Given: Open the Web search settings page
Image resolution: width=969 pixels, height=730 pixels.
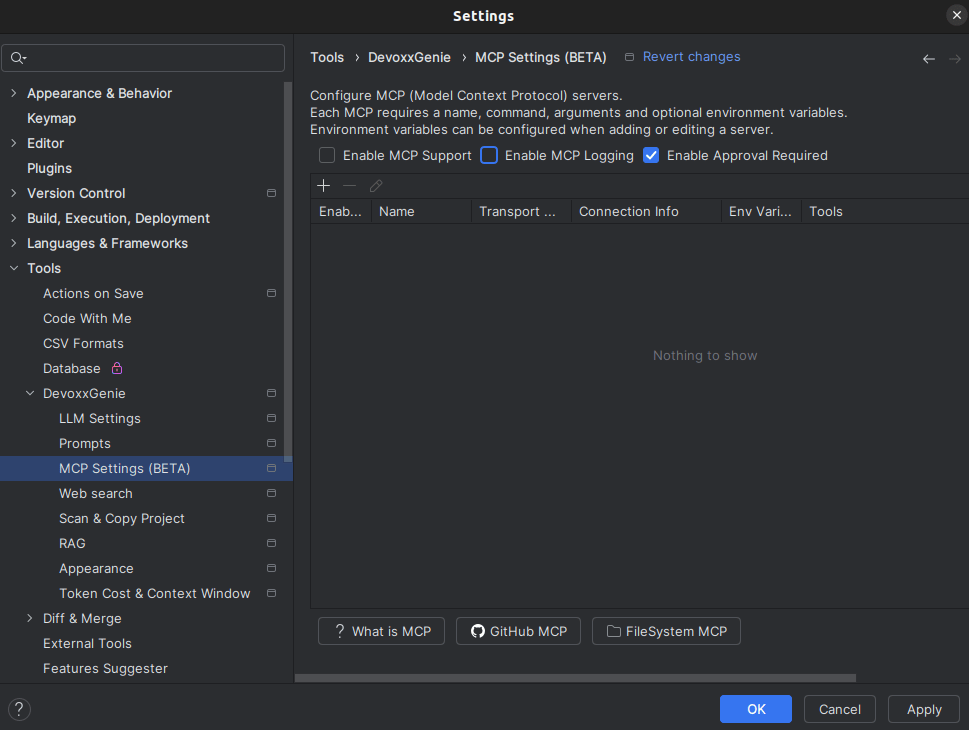Looking at the screenshot, I should point(95,493).
